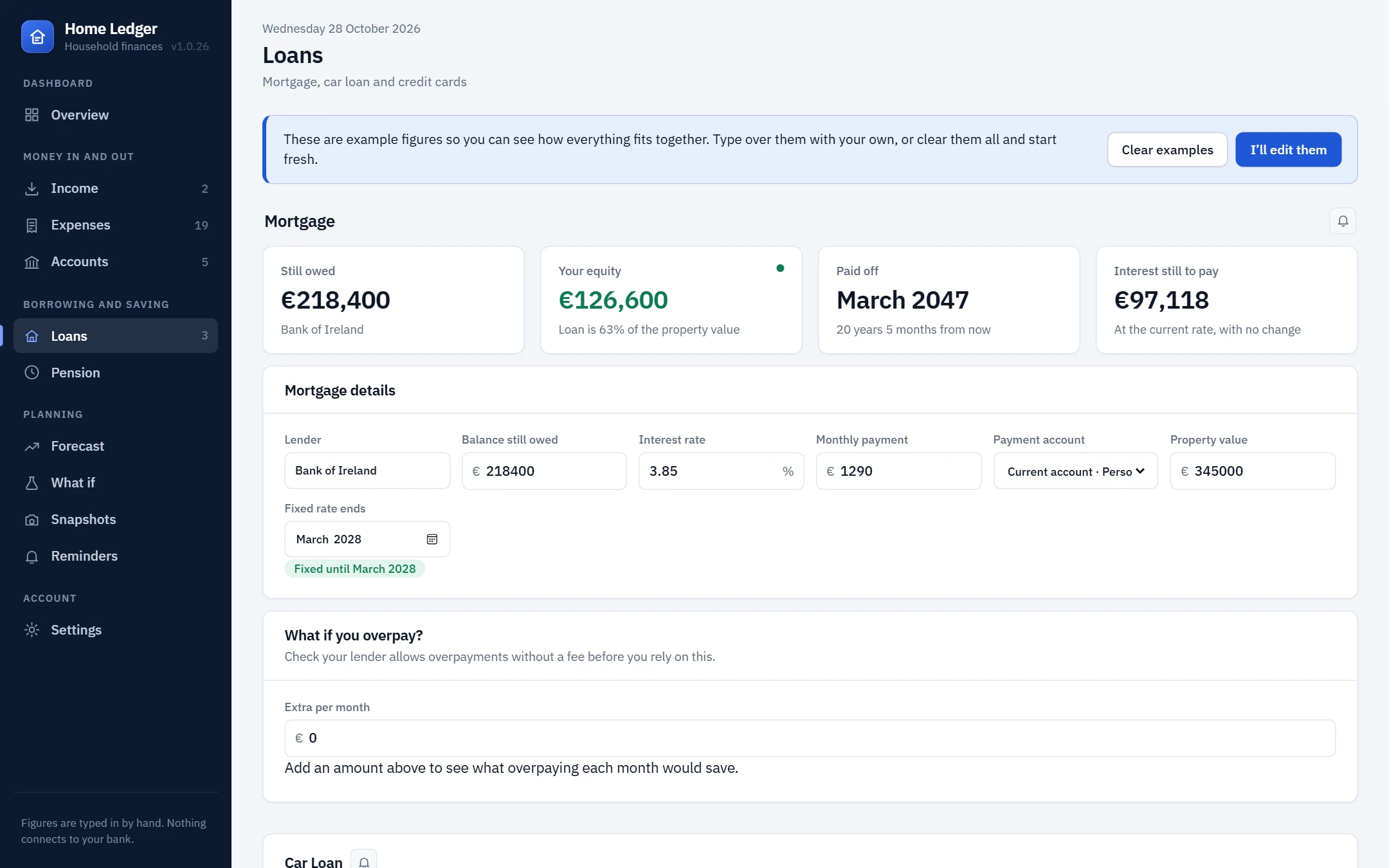
Task: Click the Reminders bell icon in sidebar
Action: 32,556
